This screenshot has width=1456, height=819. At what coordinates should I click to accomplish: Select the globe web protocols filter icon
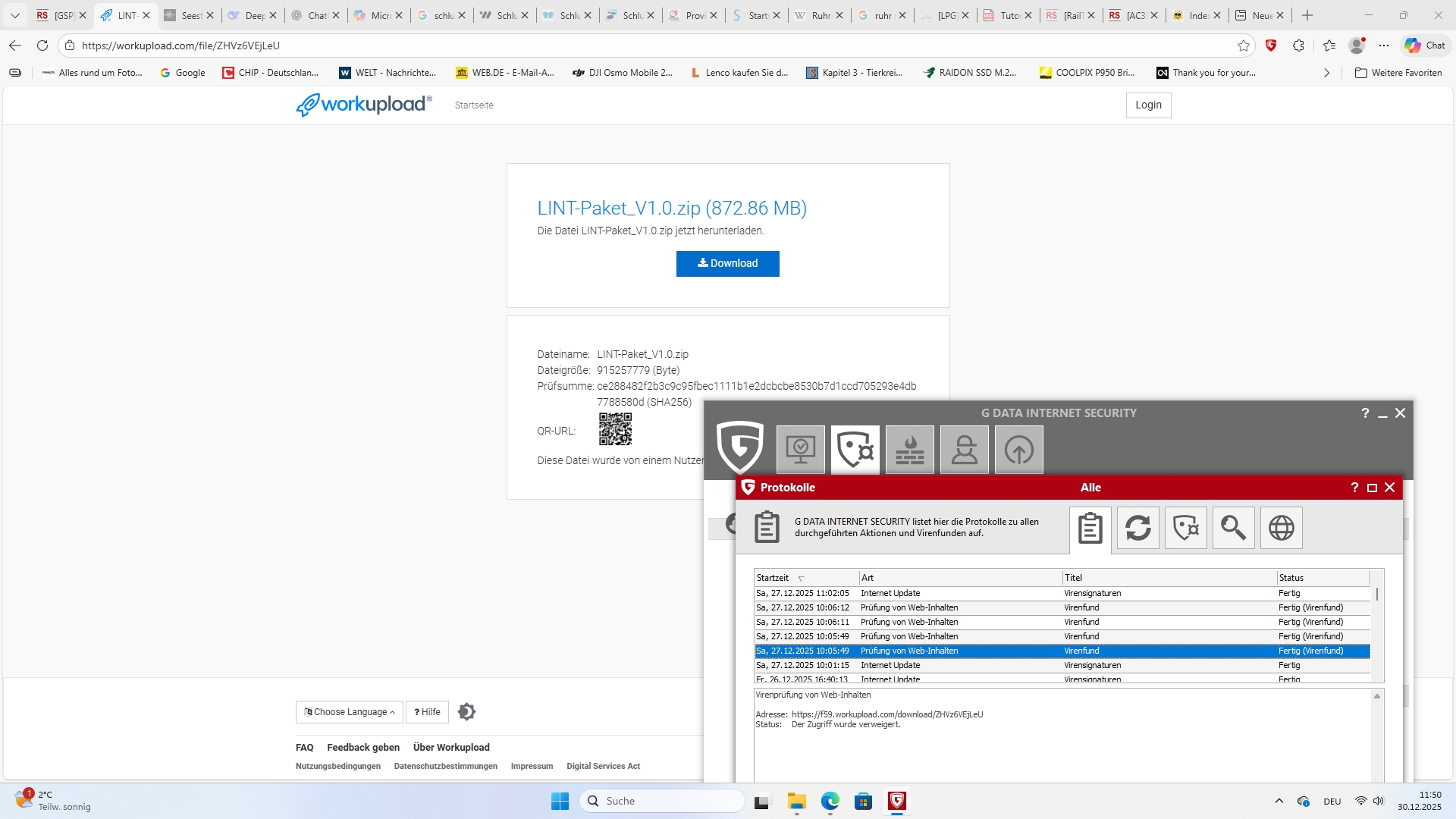click(1281, 528)
